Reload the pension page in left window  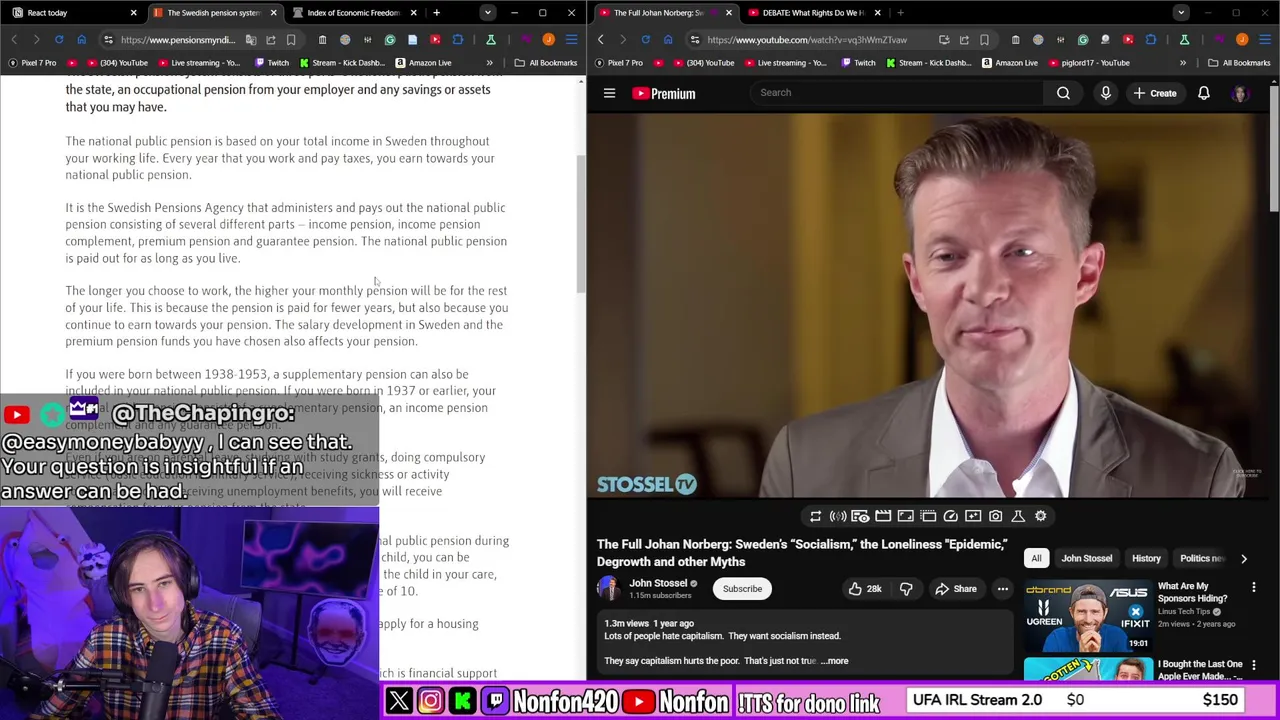coord(59,40)
